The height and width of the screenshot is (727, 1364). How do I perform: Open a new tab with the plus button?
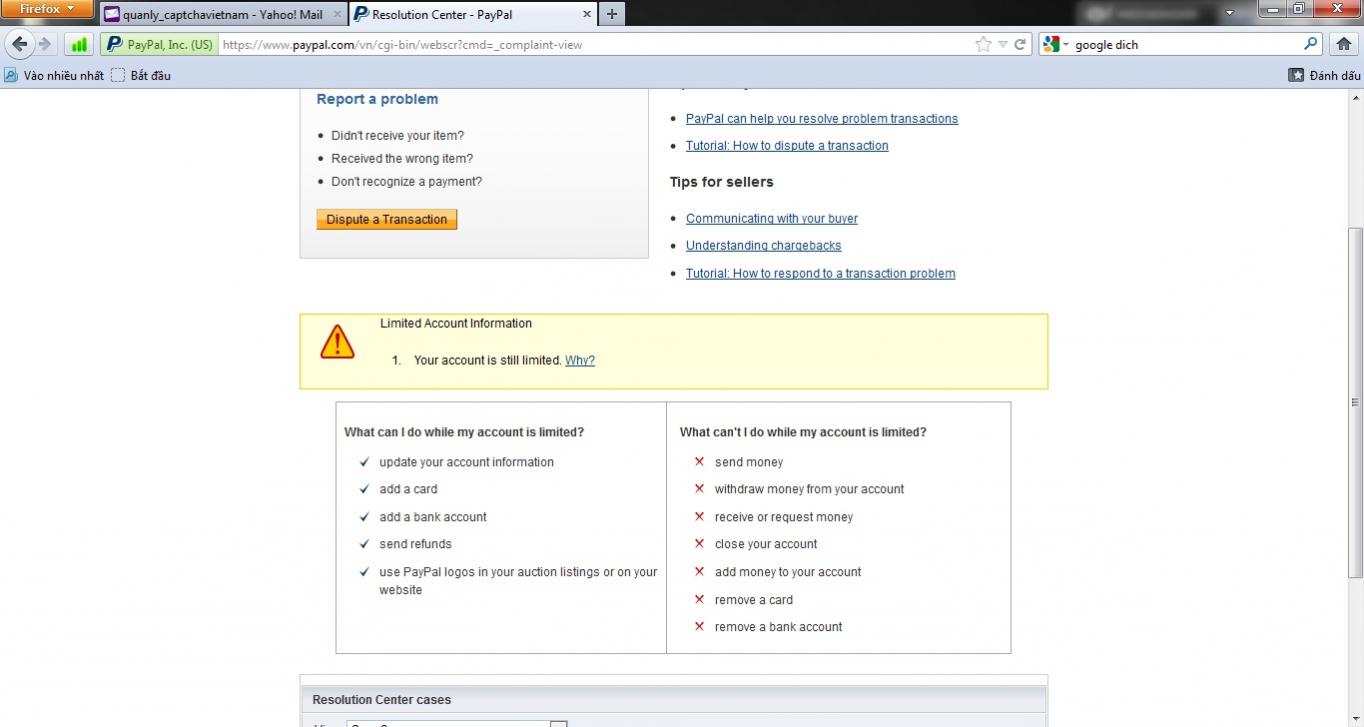[x=611, y=14]
